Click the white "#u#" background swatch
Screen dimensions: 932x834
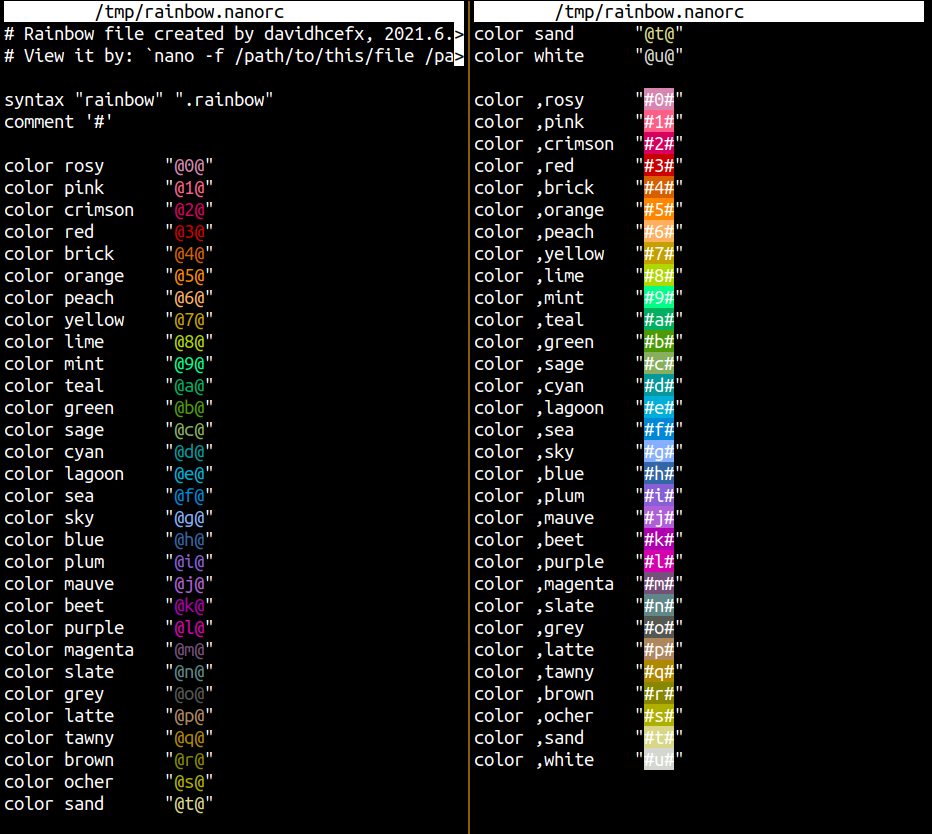659,760
